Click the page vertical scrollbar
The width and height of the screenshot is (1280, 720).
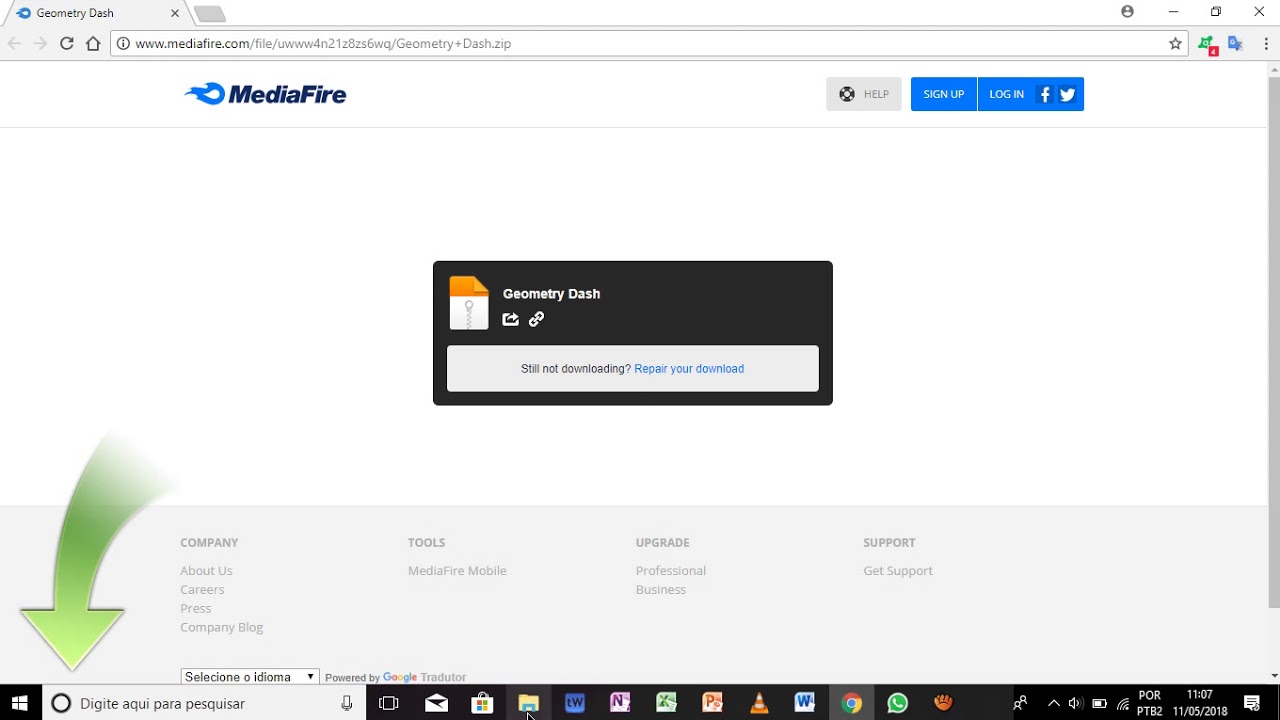coord(1273,340)
